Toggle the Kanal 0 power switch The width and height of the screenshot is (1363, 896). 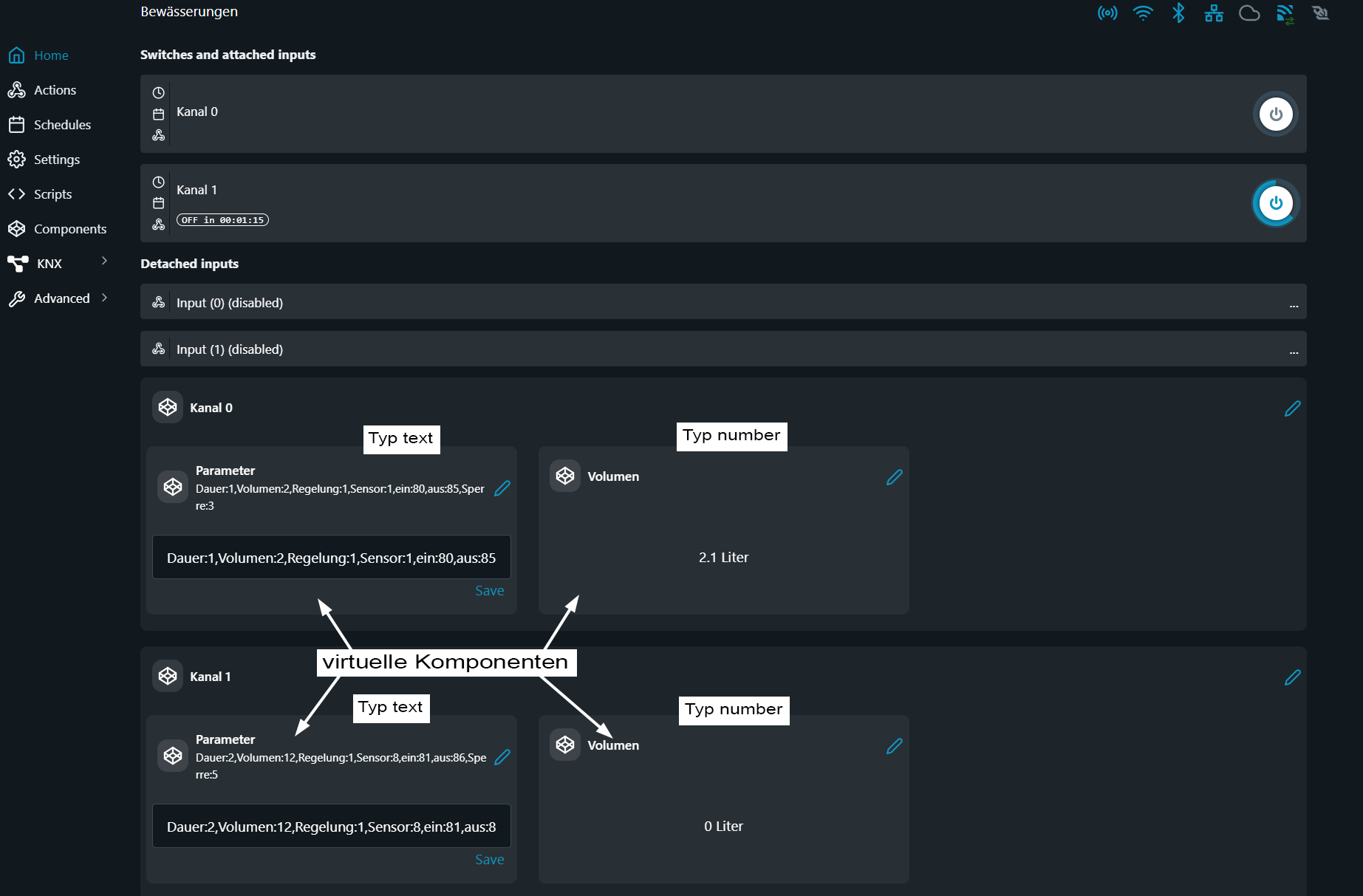[x=1276, y=114]
